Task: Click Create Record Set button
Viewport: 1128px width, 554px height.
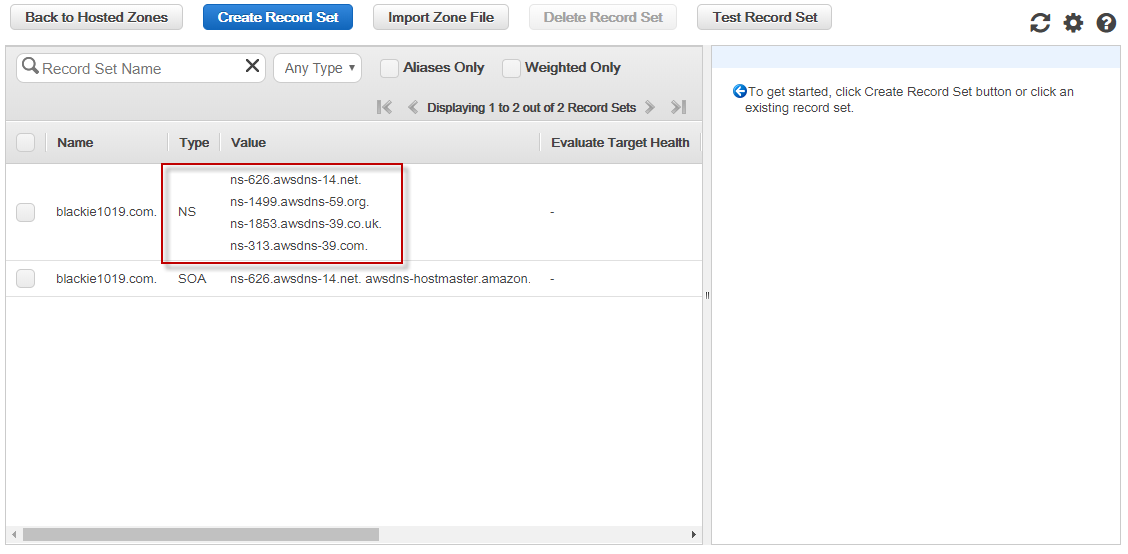Action: [x=278, y=17]
